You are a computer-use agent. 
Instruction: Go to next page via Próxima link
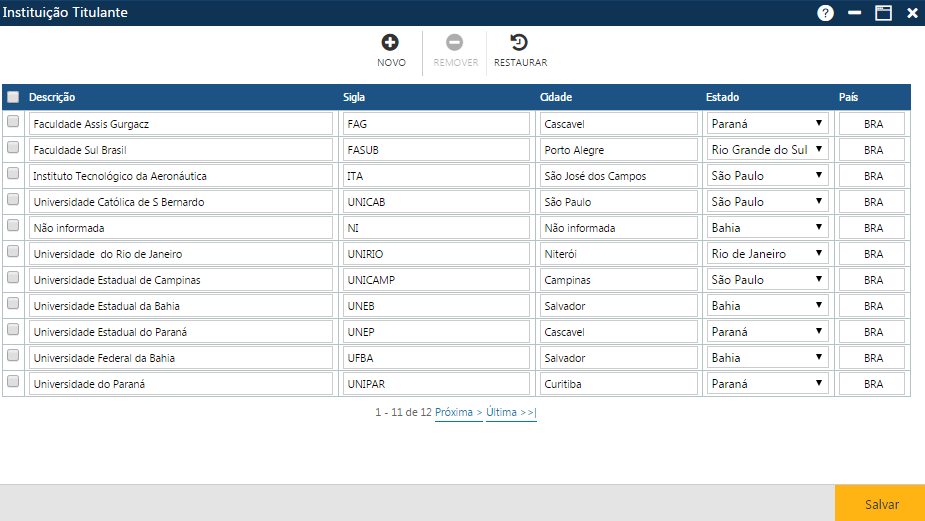459,412
